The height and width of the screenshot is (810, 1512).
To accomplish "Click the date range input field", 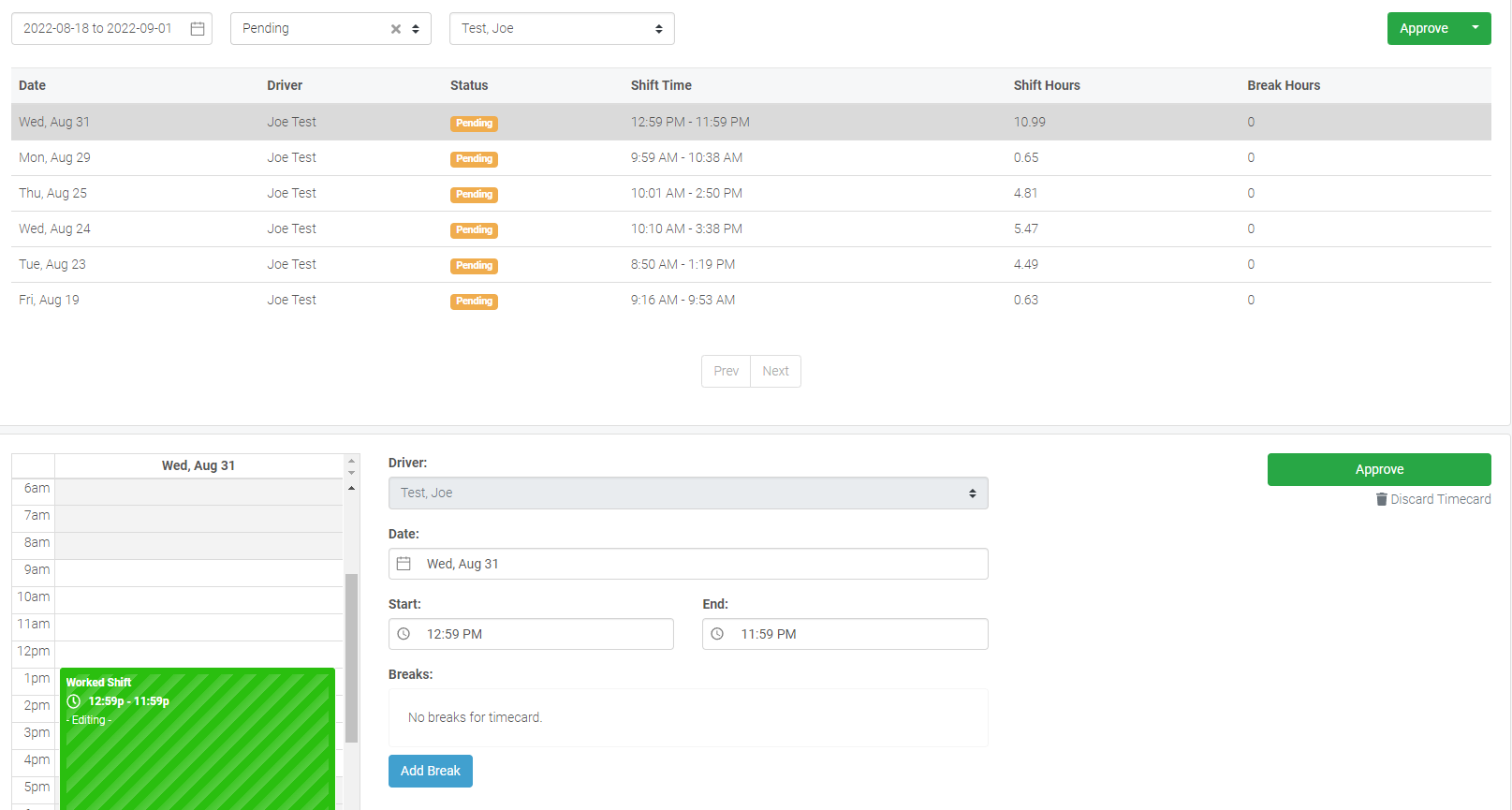I will [111, 29].
